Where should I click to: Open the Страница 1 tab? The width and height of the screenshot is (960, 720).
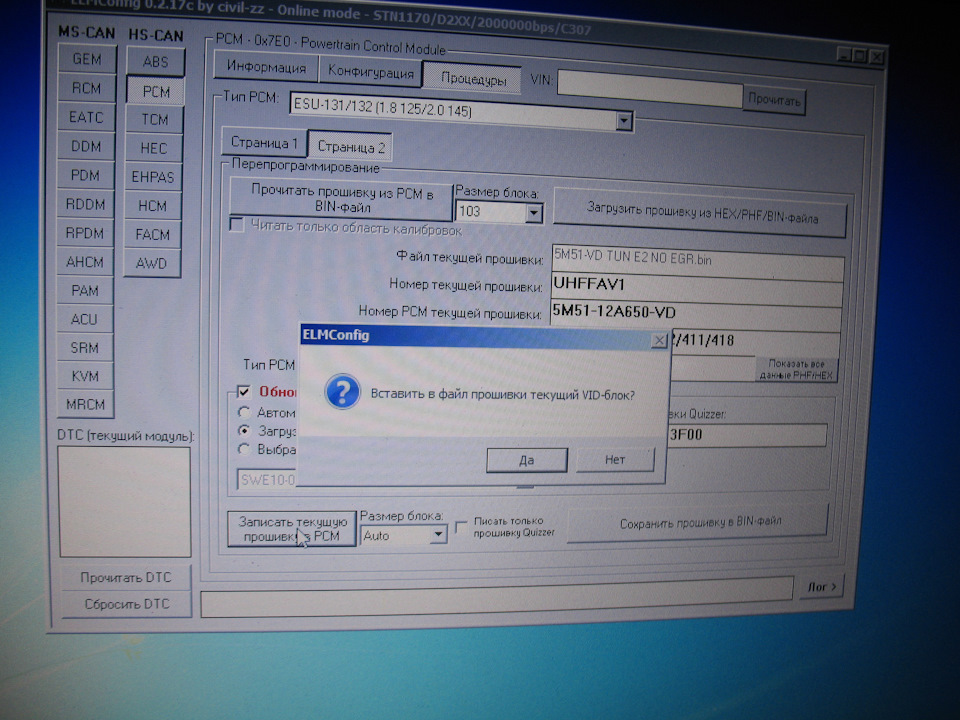pos(264,143)
